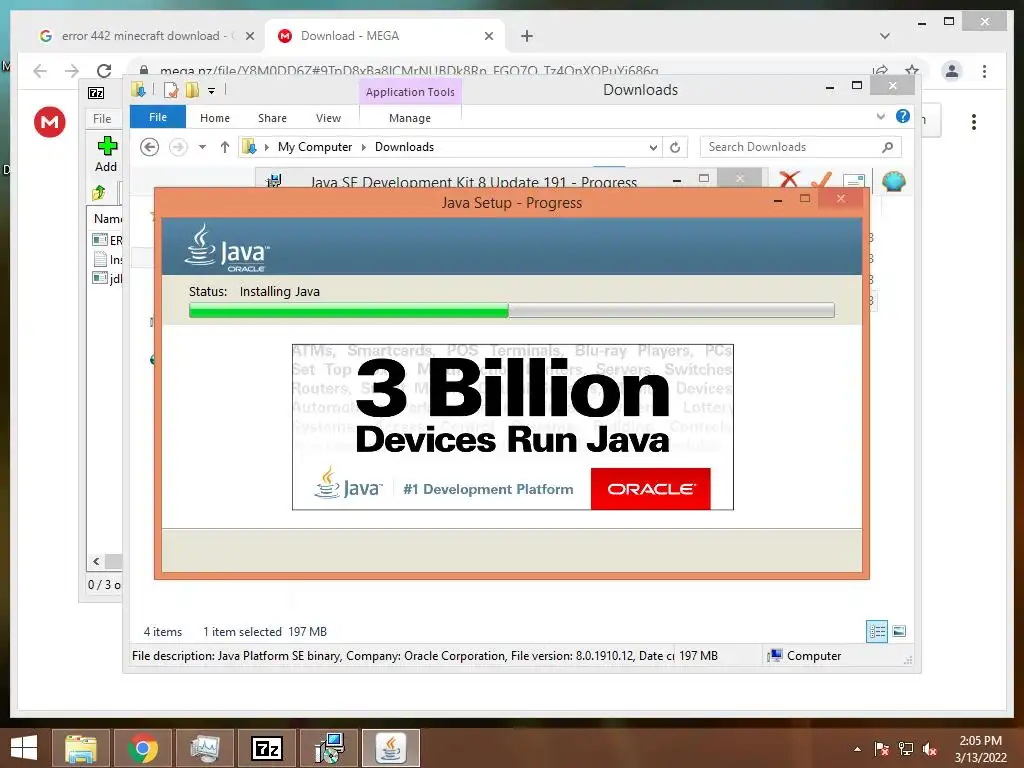Image resolution: width=1024 pixels, height=768 pixels.
Task: Open the Chrome three-dot menu
Action: (x=984, y=71)
